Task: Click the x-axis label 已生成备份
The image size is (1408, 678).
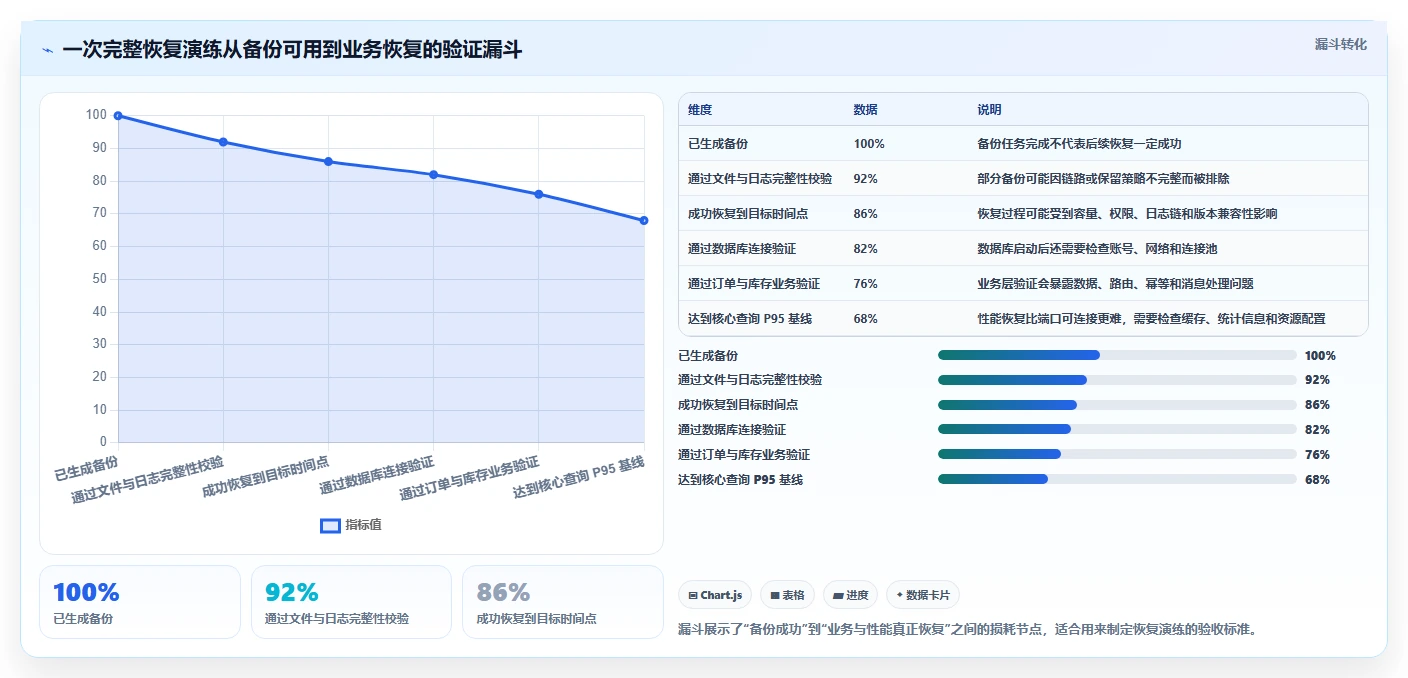Action: click(x=87, y=468)
